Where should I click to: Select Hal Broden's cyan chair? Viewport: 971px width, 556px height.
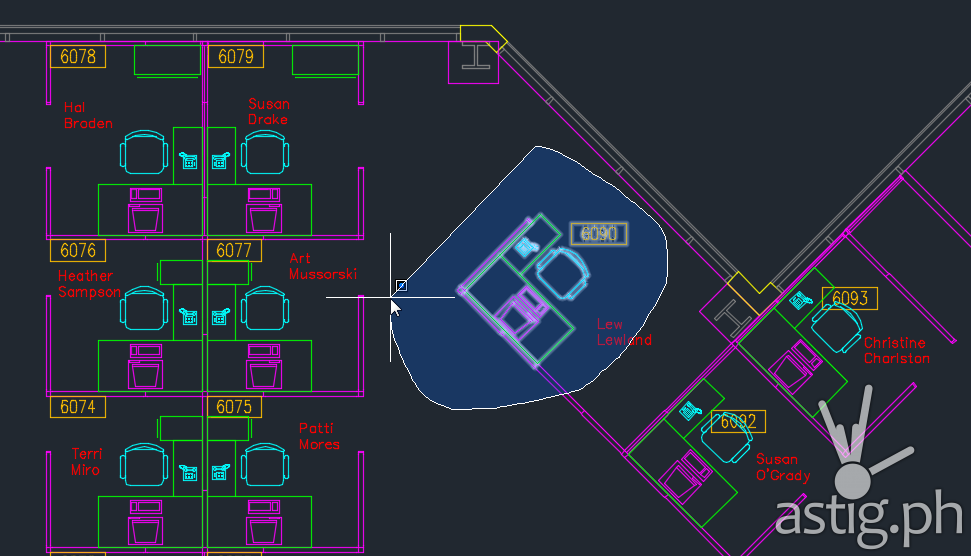click(x=144, y=152)
